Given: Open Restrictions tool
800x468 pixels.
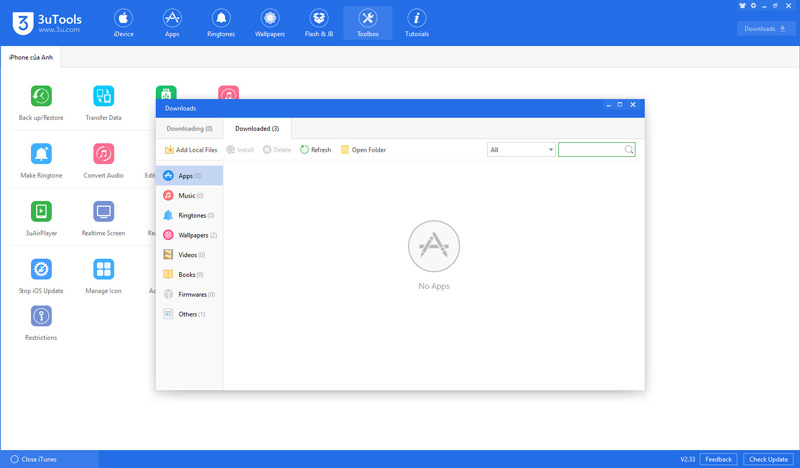Looking at the screenshot, I should pos(41,323).
